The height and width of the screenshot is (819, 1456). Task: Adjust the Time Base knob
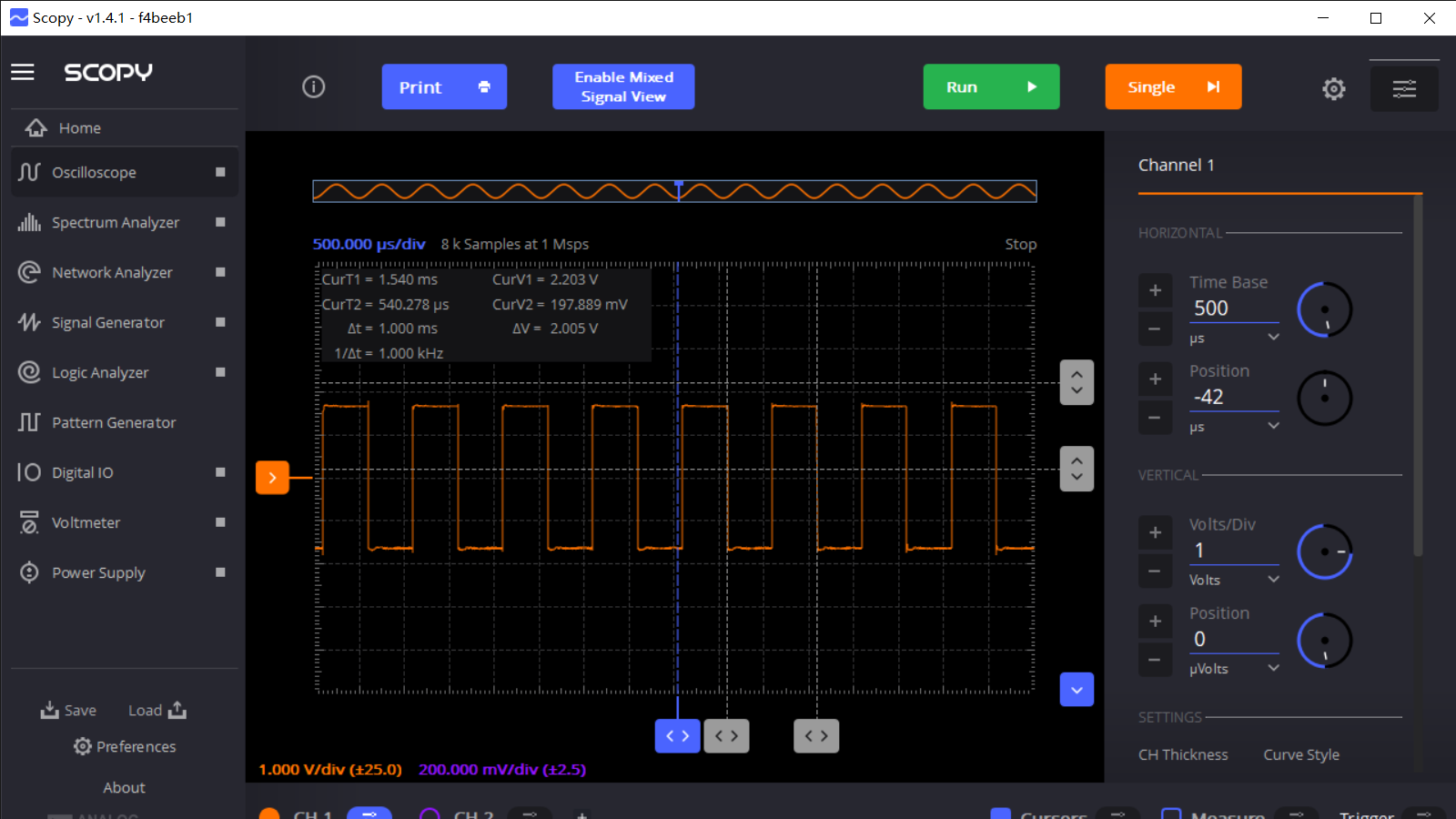1324,309
